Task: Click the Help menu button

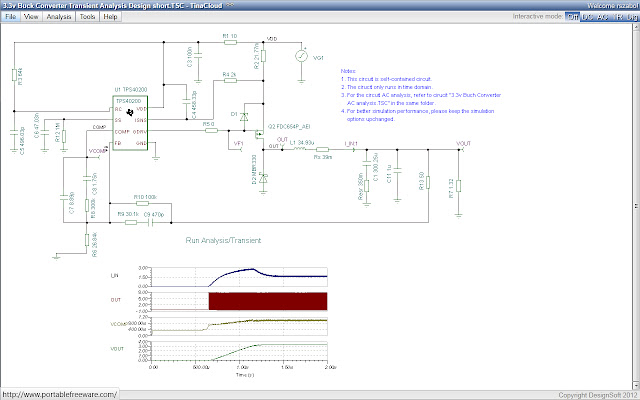Action: [110, 18]
